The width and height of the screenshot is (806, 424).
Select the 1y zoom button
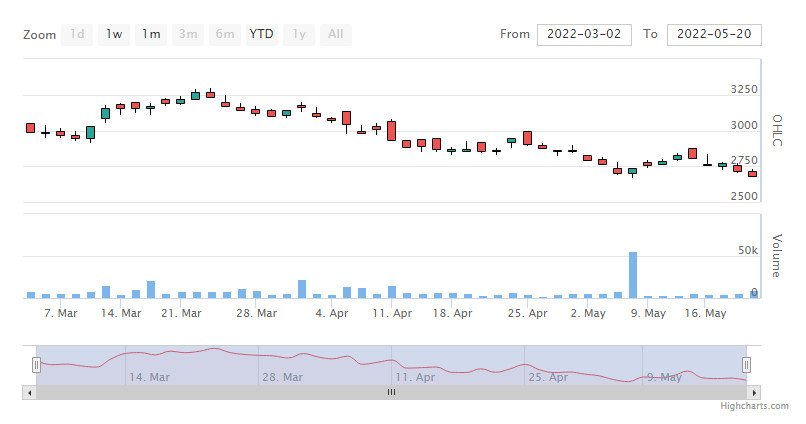tap(299, 34)
